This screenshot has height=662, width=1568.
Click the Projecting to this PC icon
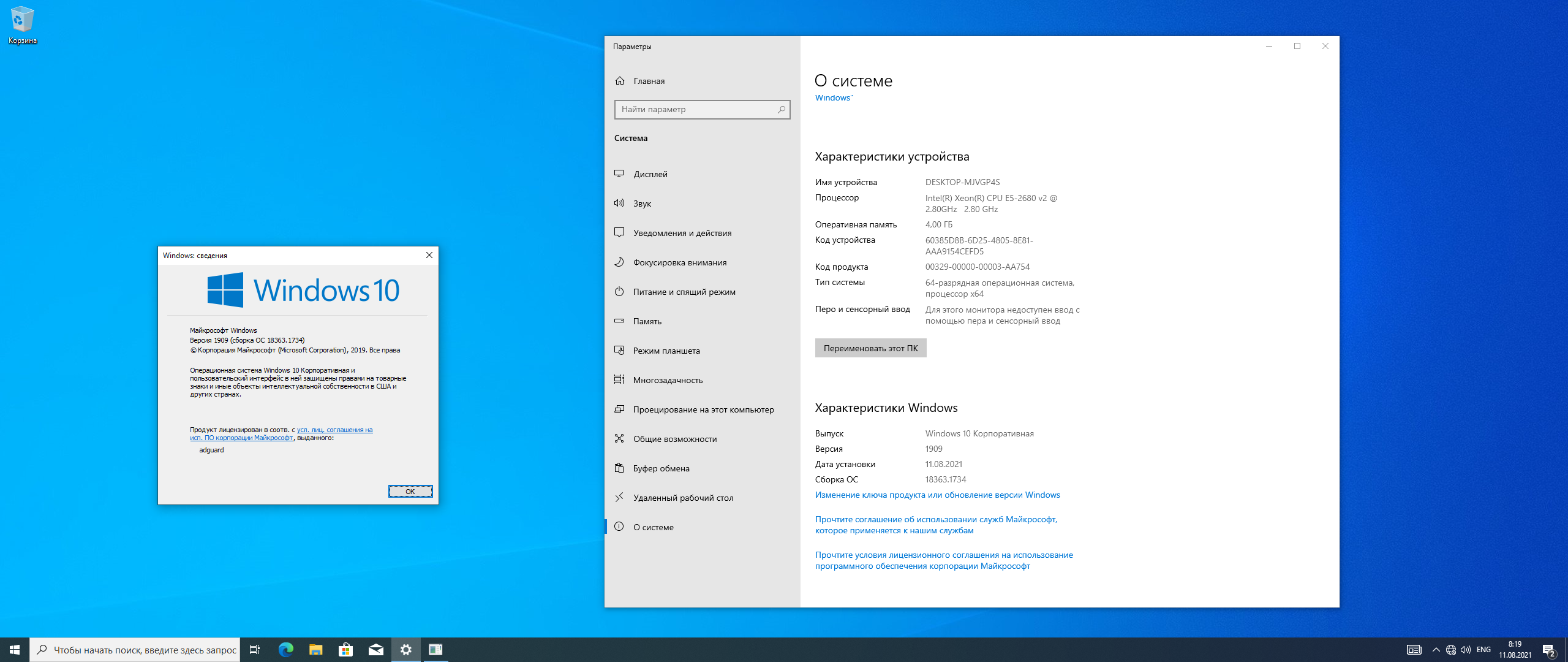(x=619, y=409)
